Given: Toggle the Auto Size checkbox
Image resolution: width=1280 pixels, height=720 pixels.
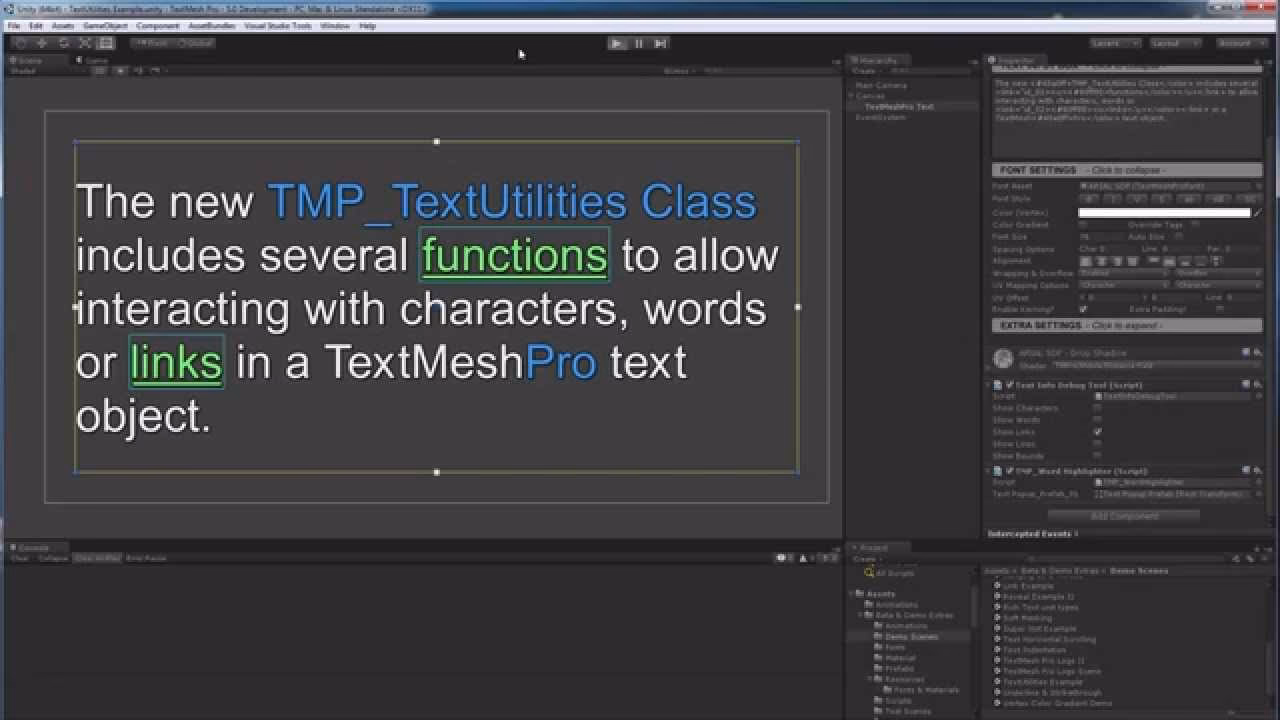Looking at the screenshot, I should 1179,236.
